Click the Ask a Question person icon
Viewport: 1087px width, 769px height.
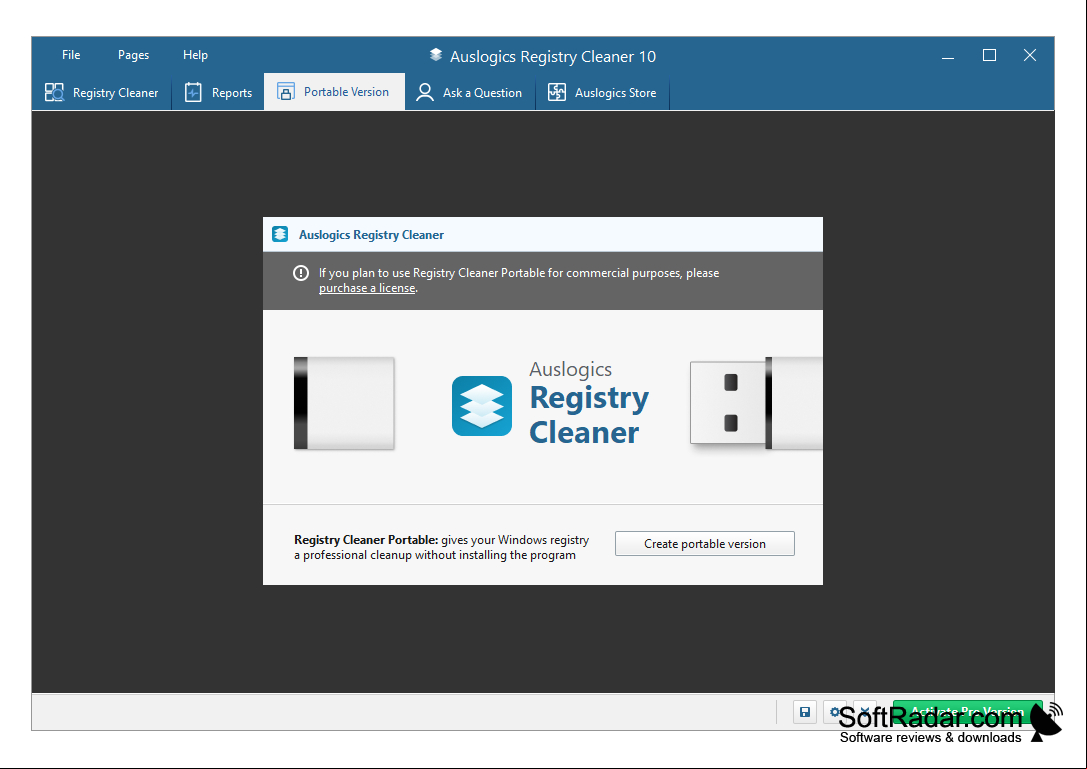[424, 92]
